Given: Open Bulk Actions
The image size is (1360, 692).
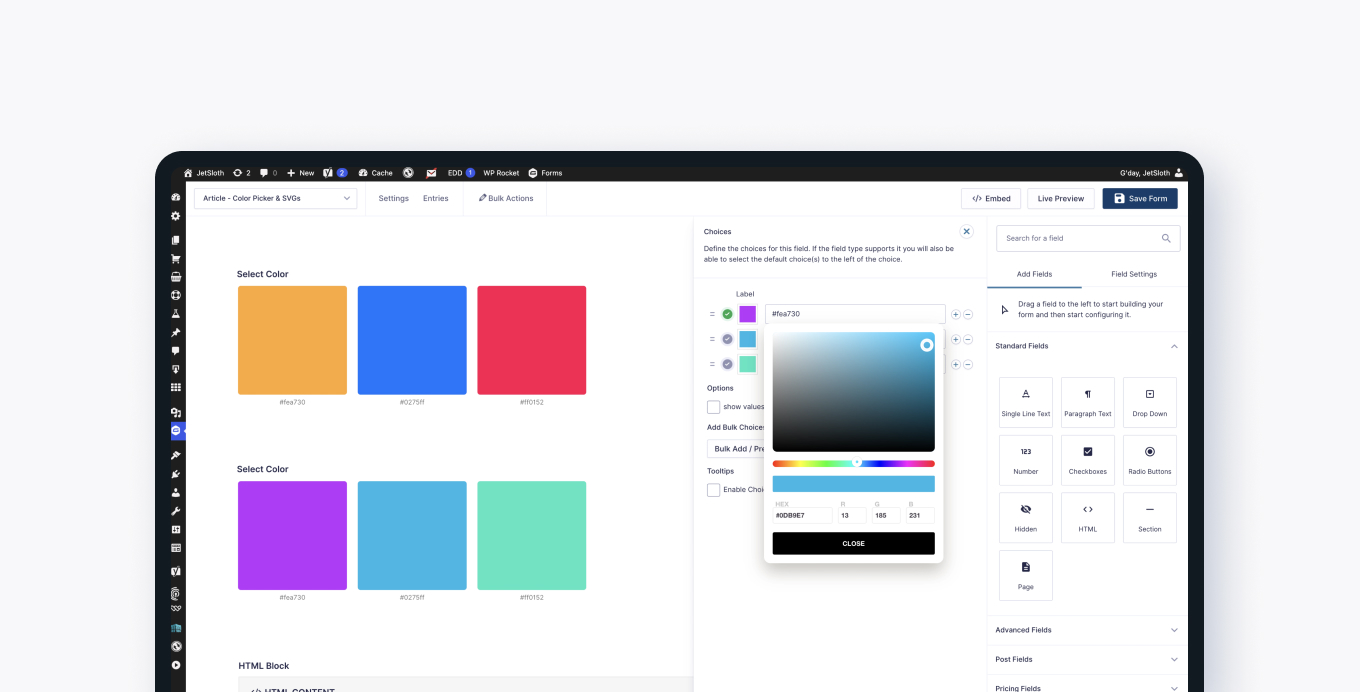Looking at the screenshot, I should 506,198.
